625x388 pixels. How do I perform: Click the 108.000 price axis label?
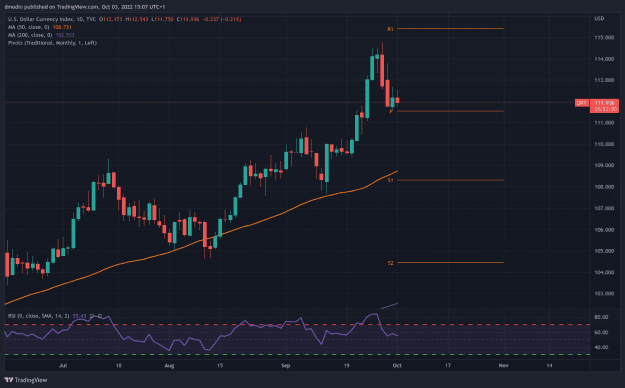tap(604, 187)
